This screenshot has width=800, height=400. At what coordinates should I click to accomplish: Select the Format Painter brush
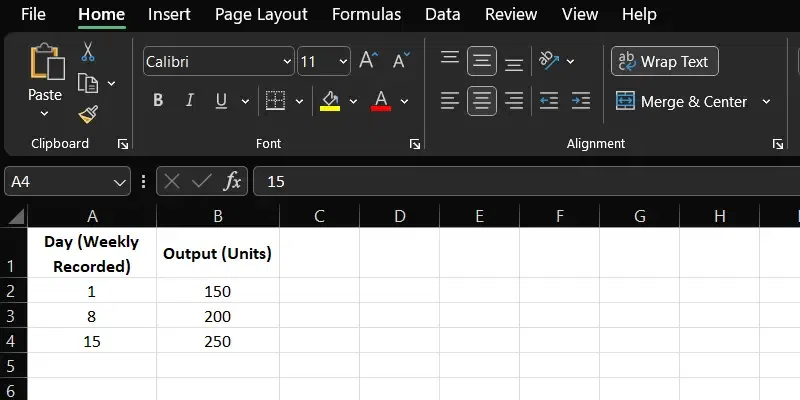click(x=88, y=113)
